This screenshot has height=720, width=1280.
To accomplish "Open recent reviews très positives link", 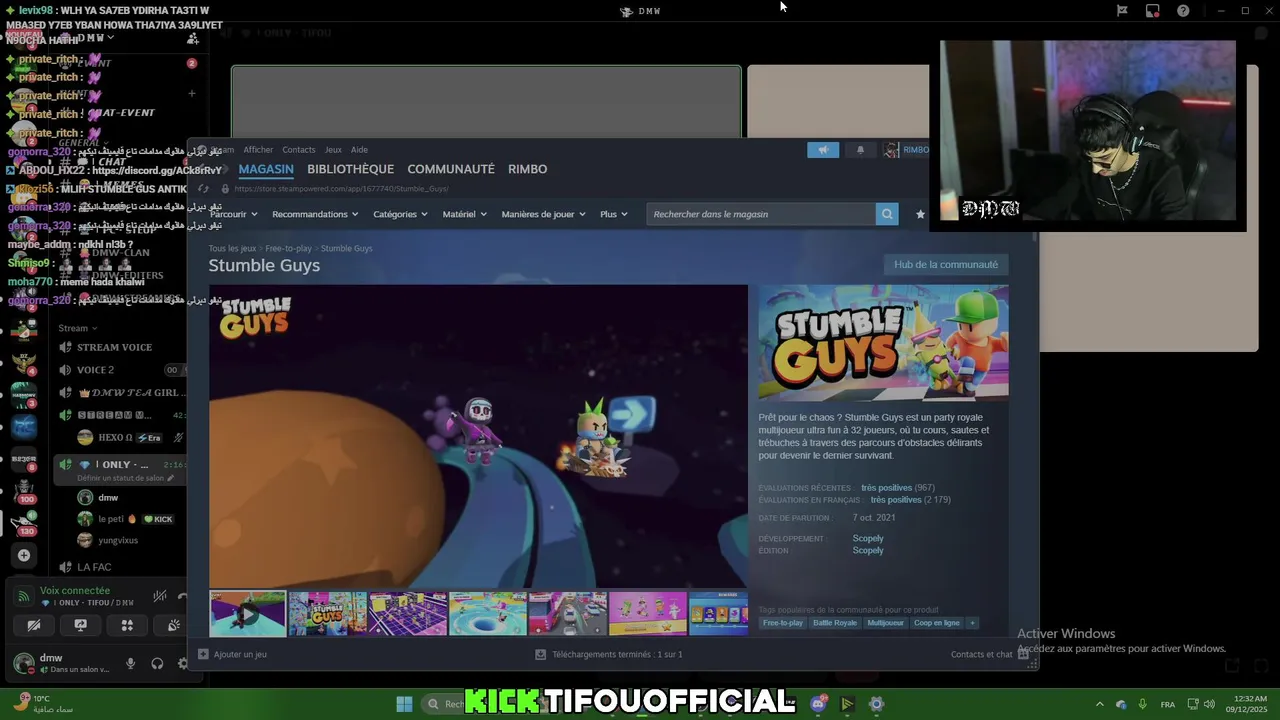I will tap(886, 488).
